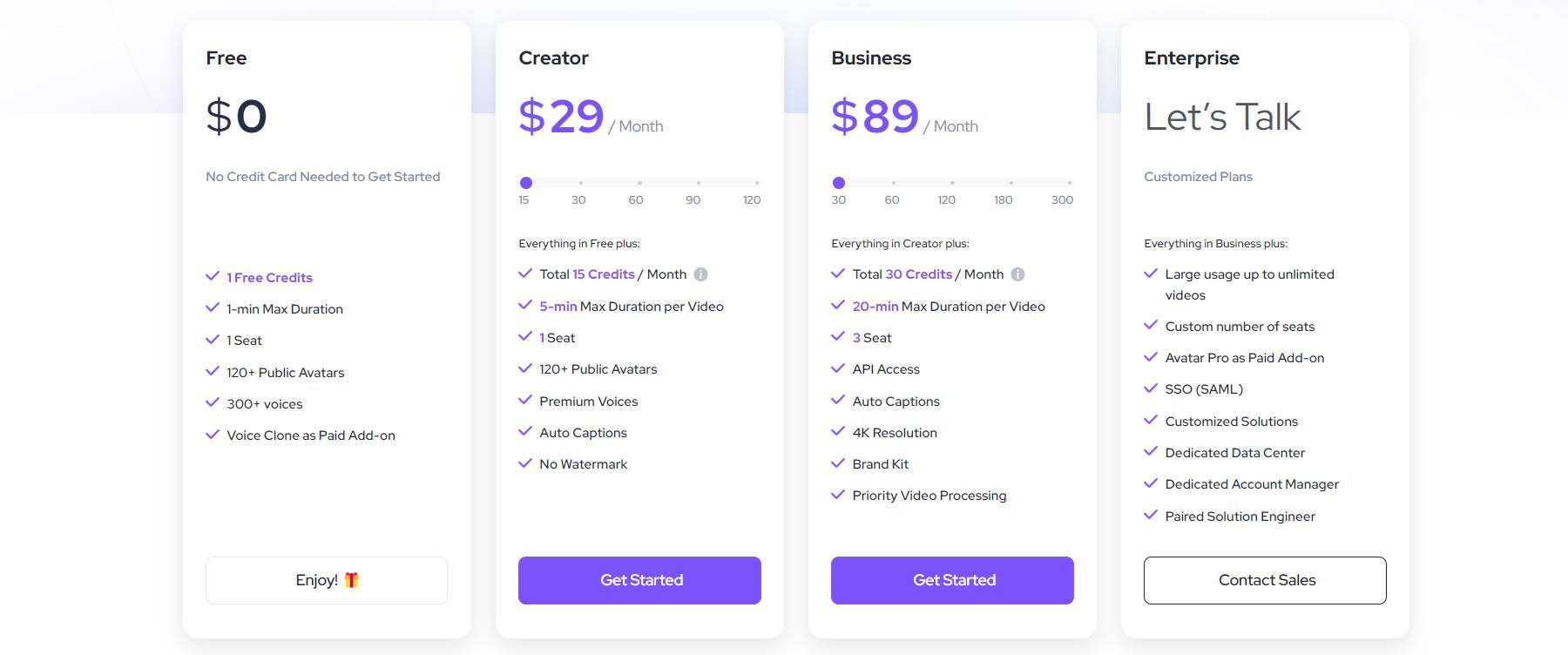Viewport: 1568px width, 655px height.
Task: Click the checkmark next to No Watermark
Action: click(x=525, y=463)
